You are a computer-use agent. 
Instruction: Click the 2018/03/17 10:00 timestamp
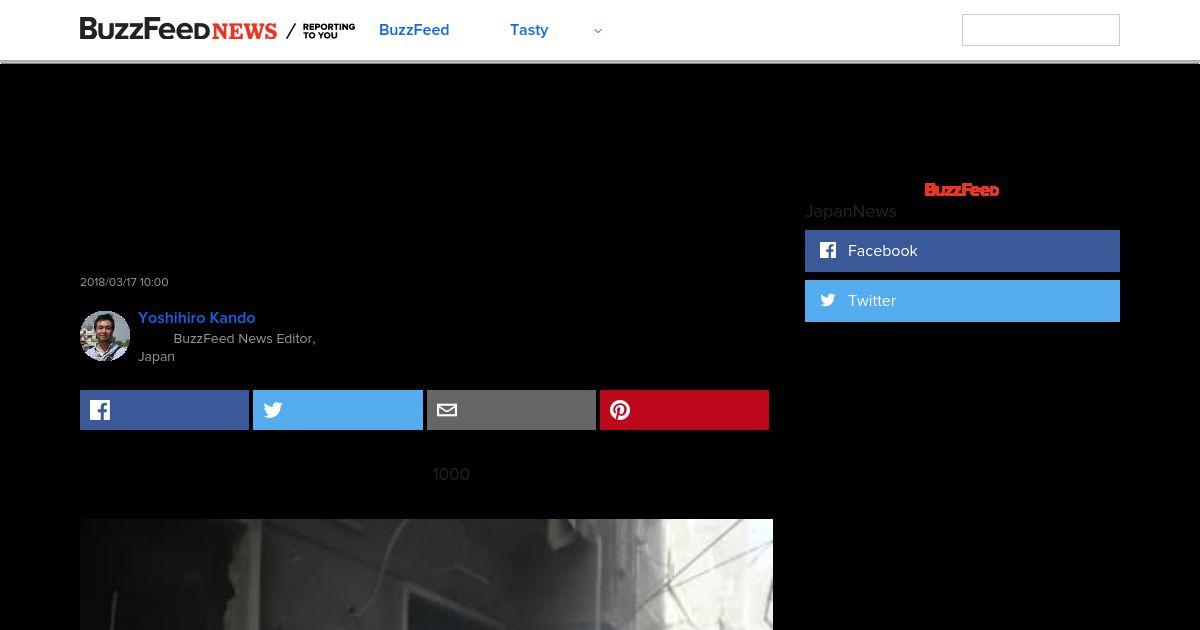[x=124, y=282]
